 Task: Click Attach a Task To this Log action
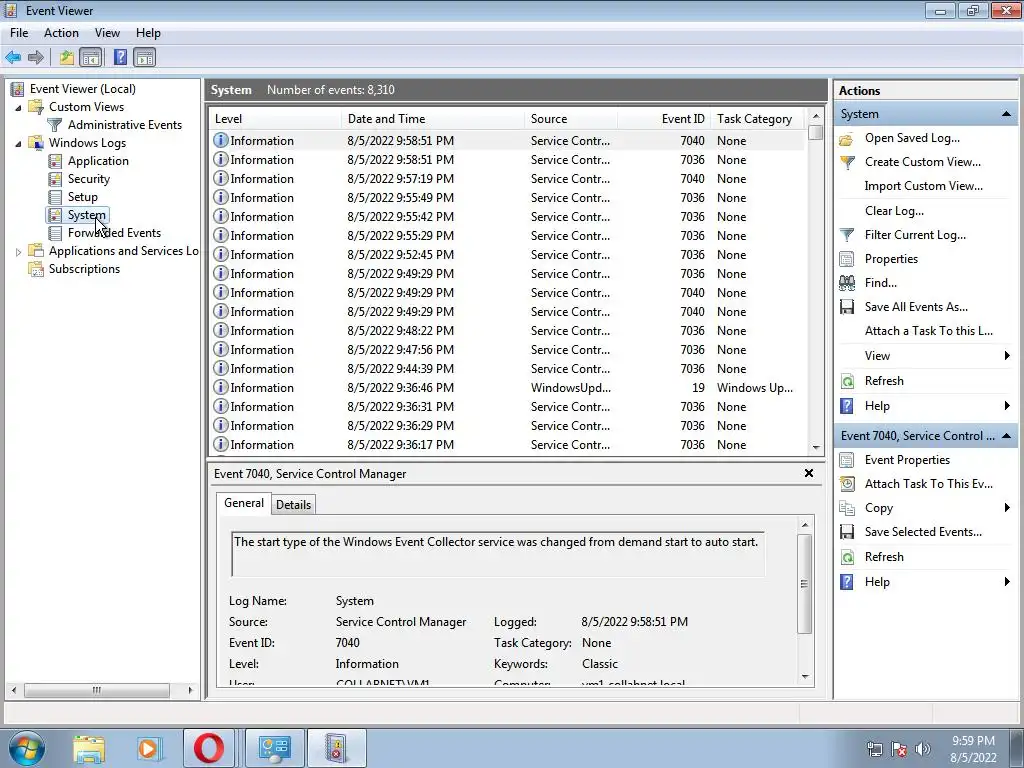coord(929,331)
